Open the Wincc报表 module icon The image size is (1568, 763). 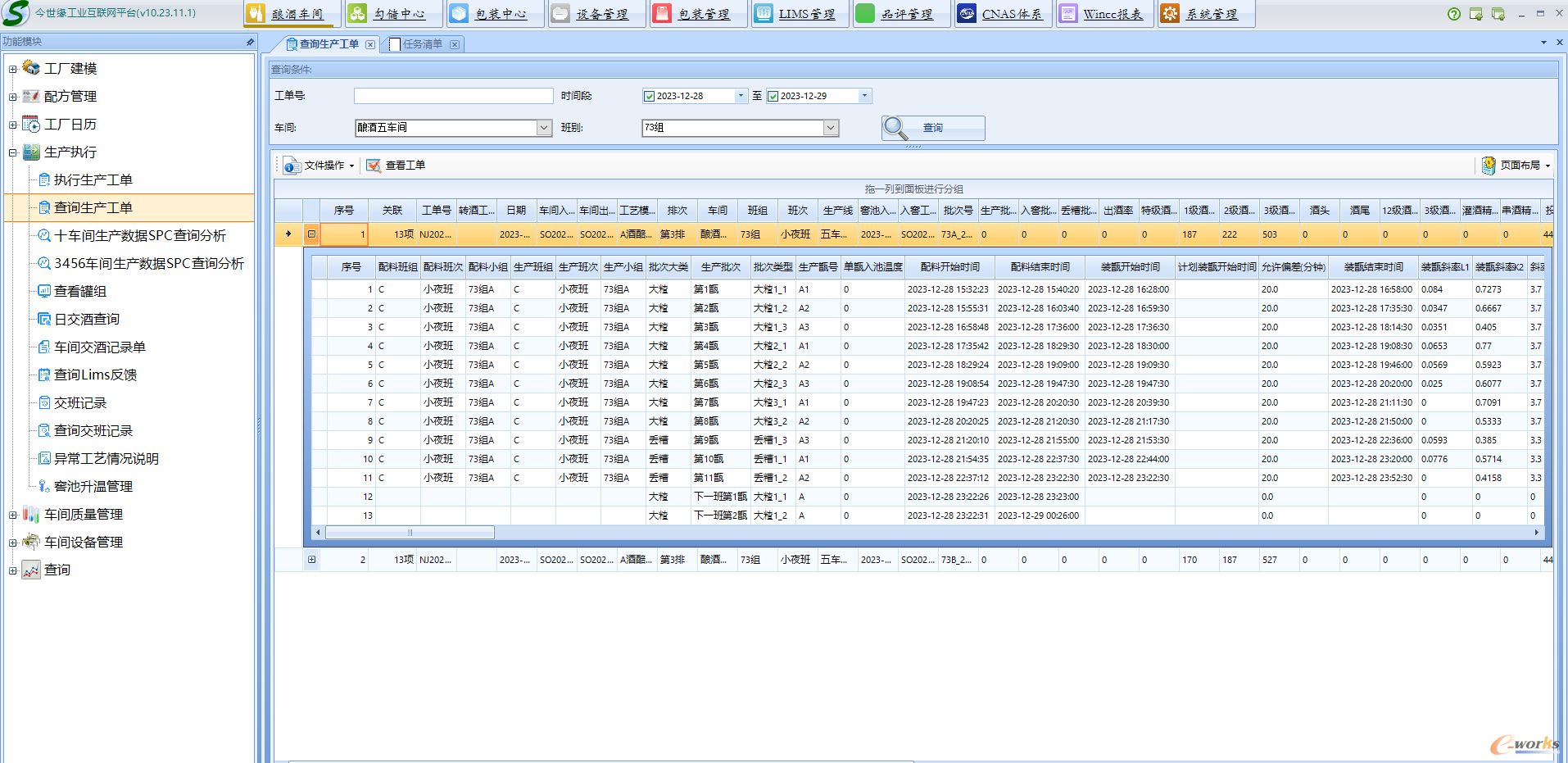point(1068,14)
